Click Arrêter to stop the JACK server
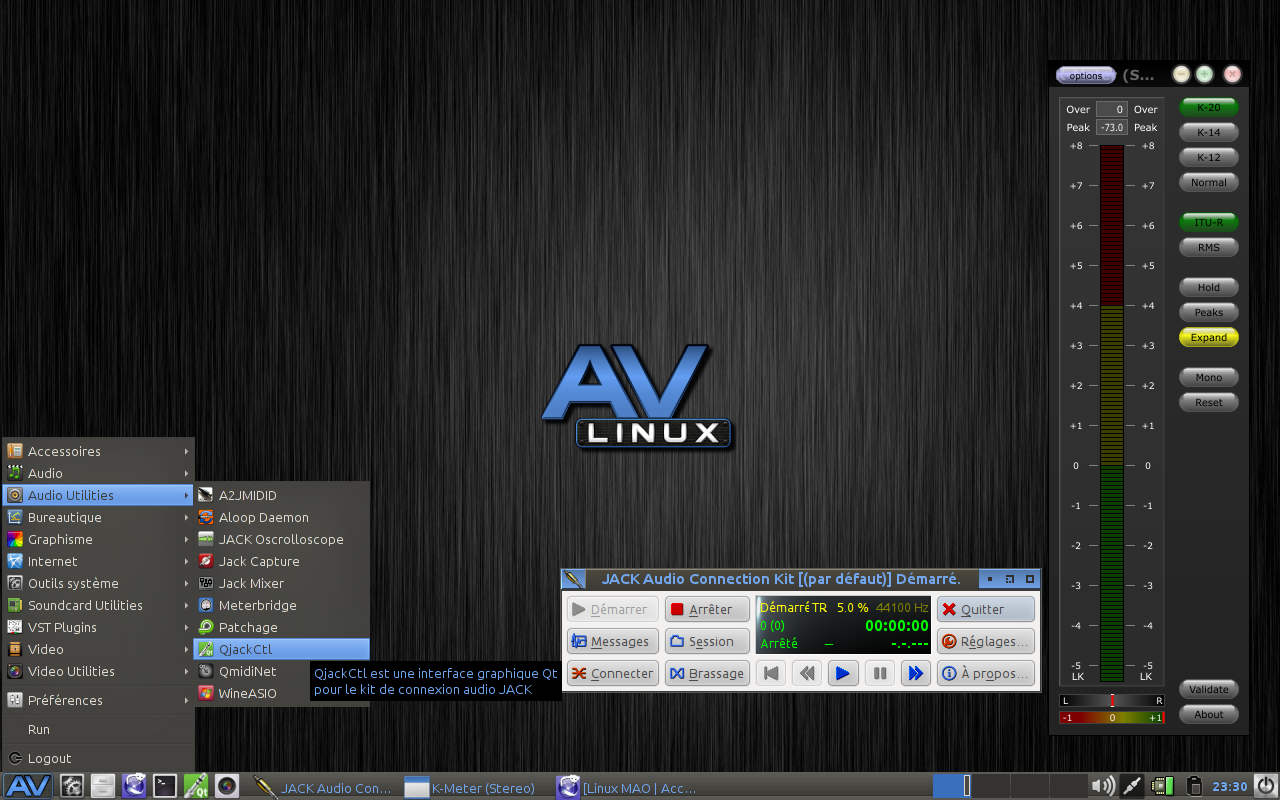Image resolution: width=1280 pixels, height=800 pixels. (707, 609)
